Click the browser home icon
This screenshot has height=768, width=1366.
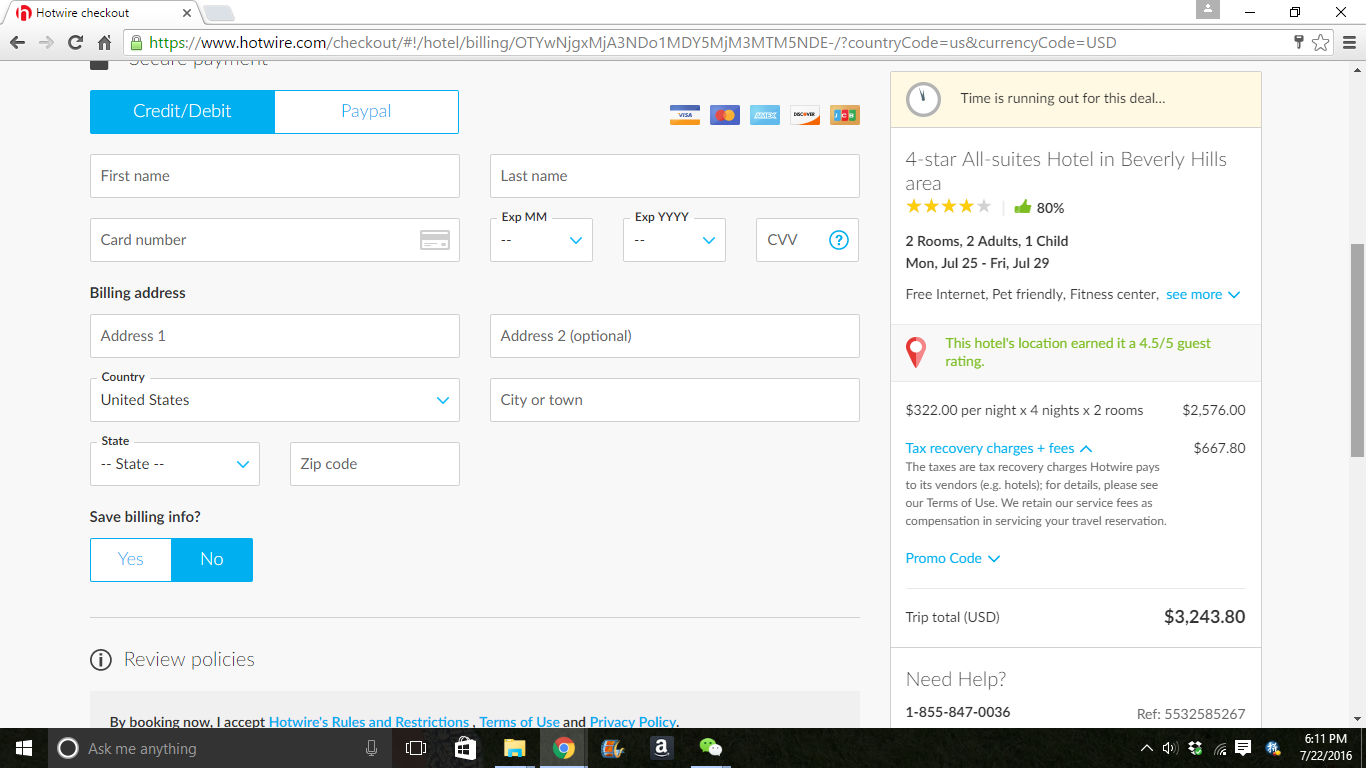point(104,43)
